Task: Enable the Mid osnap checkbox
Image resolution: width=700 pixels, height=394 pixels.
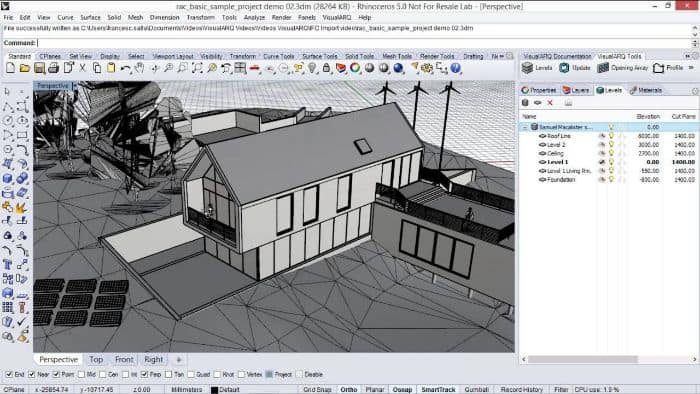Action: pyautogui.click(x=81, y=374)
